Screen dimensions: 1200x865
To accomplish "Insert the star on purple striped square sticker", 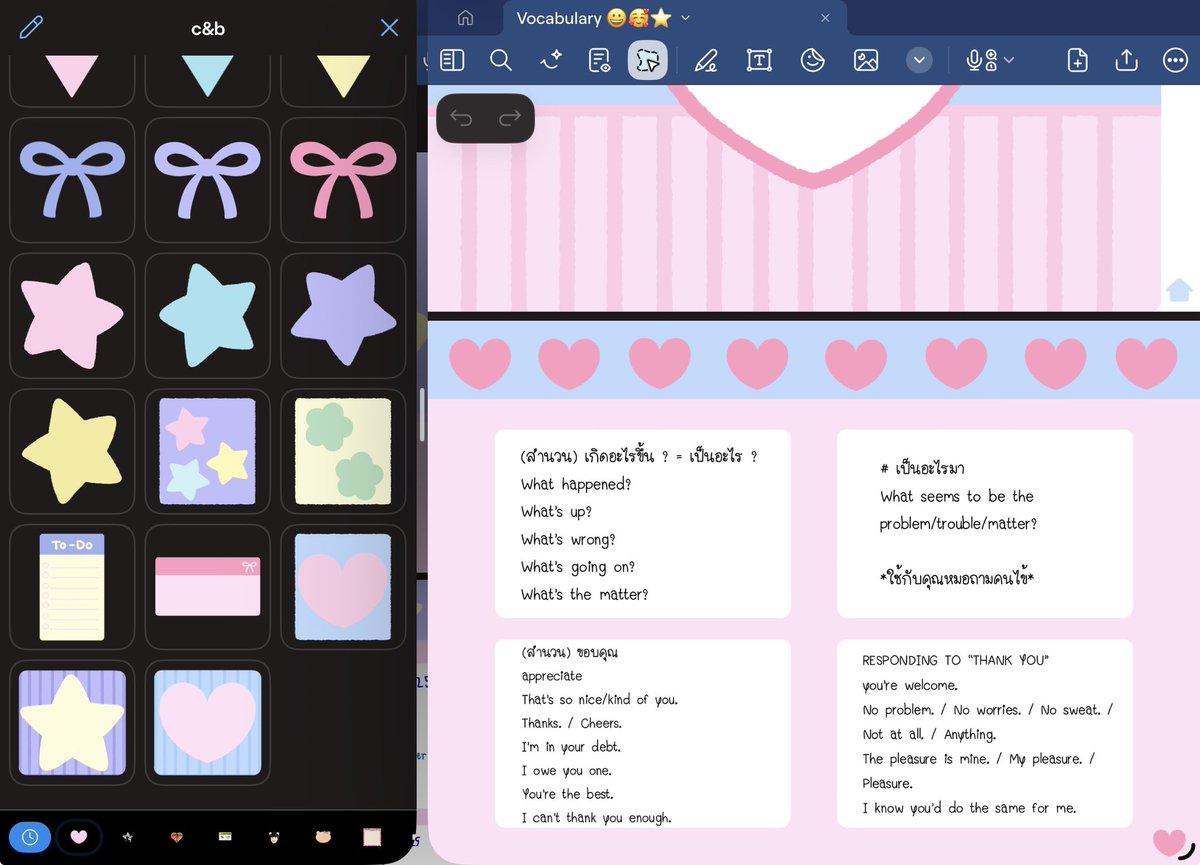I will (x=72, y=722).
